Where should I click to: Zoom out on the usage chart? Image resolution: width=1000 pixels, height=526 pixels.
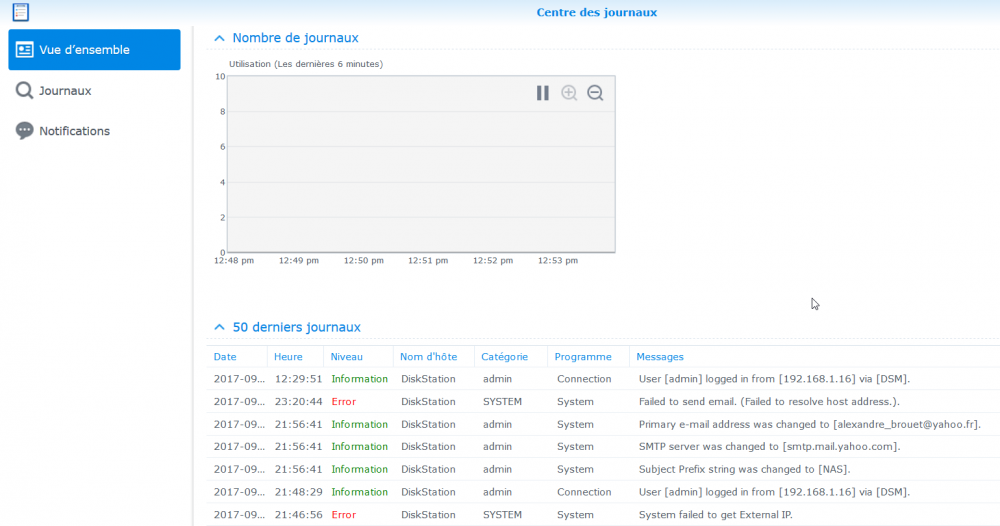tap(595, 93)
